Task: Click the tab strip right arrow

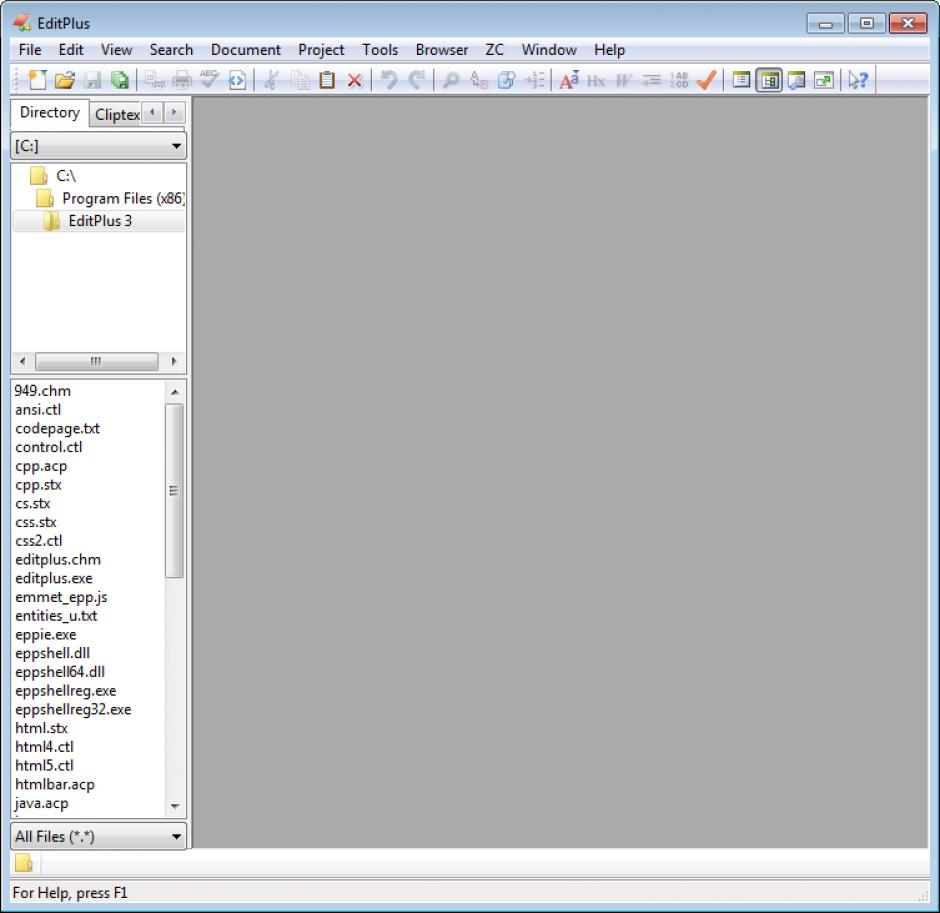Action: click(174, 112)
